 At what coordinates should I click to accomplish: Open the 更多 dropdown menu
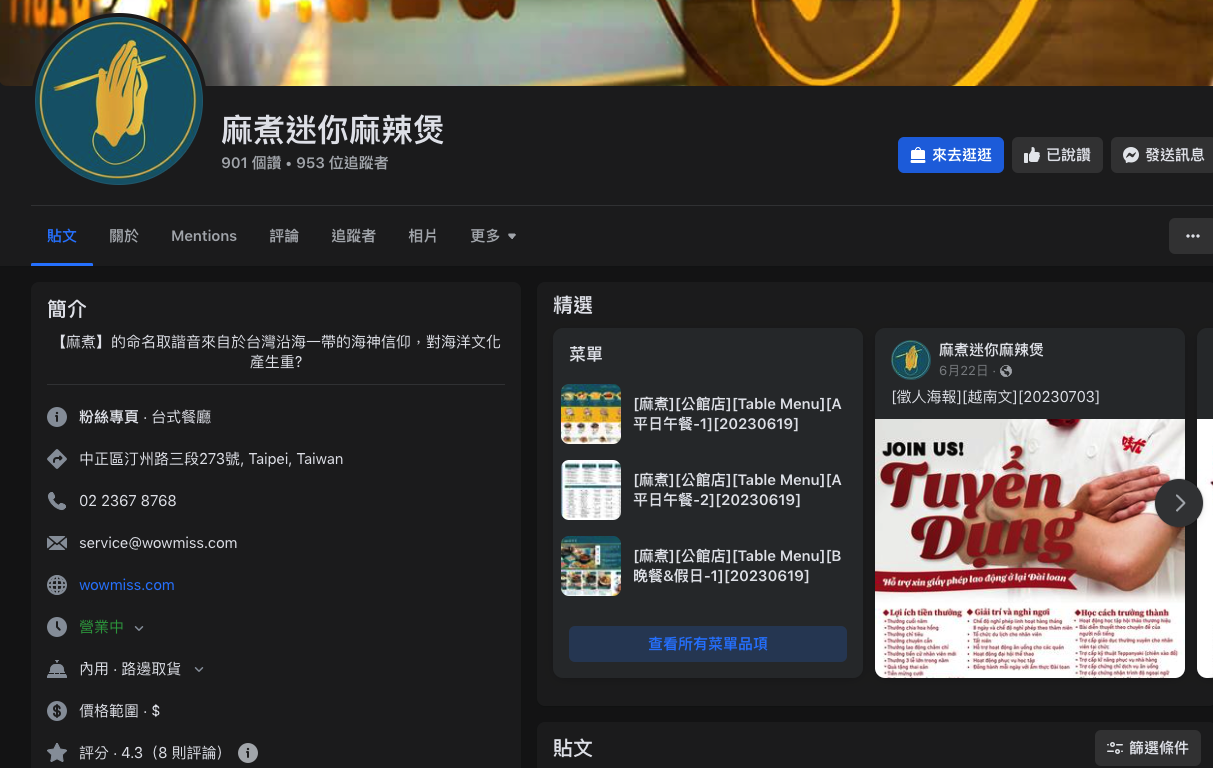[493, 236]
